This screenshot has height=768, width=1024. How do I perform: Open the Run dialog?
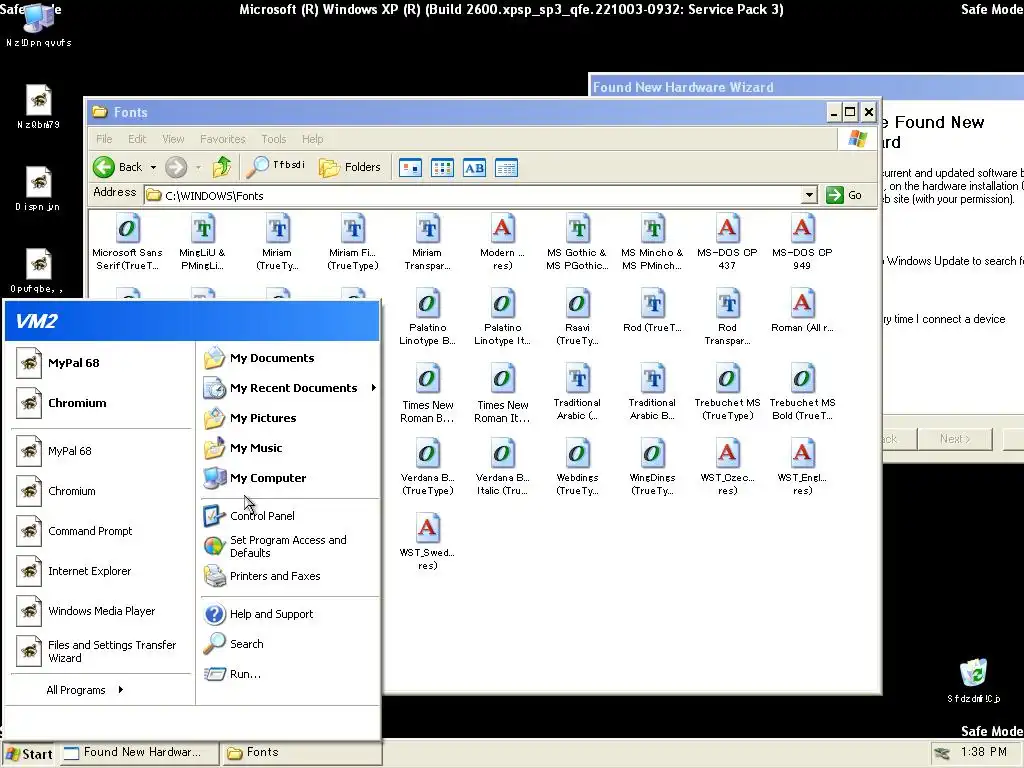pyautogui.click(x=290, y=674)
